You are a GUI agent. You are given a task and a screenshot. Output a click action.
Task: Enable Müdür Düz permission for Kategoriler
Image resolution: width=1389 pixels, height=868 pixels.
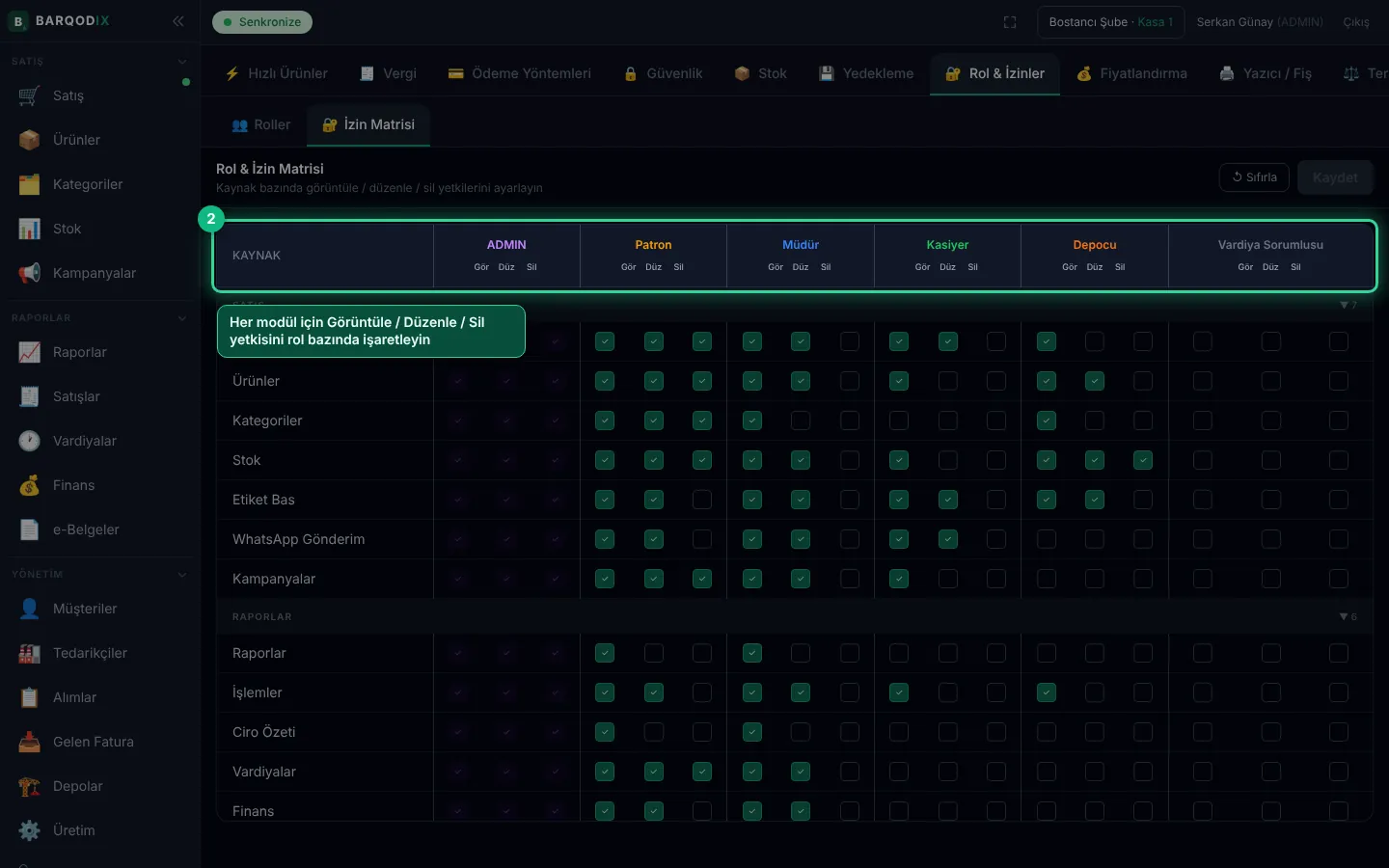[801, 420]
